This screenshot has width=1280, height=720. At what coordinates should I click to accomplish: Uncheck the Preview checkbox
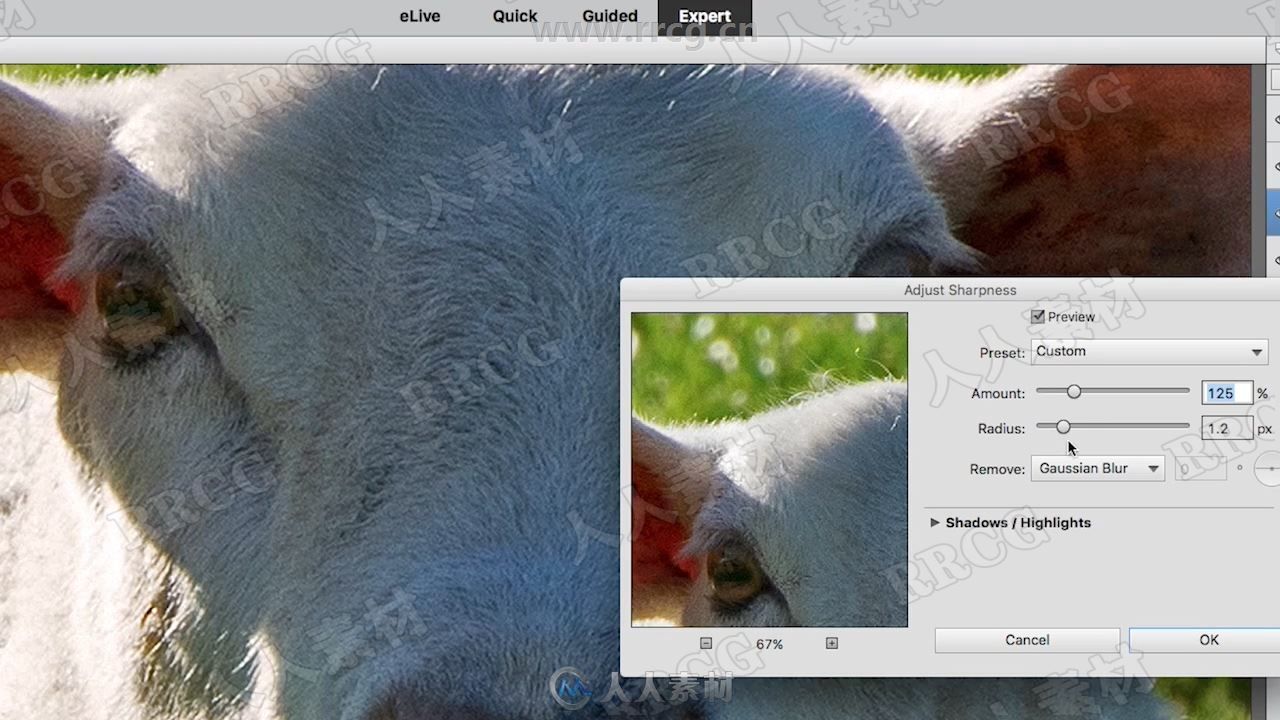(1038, 316)
